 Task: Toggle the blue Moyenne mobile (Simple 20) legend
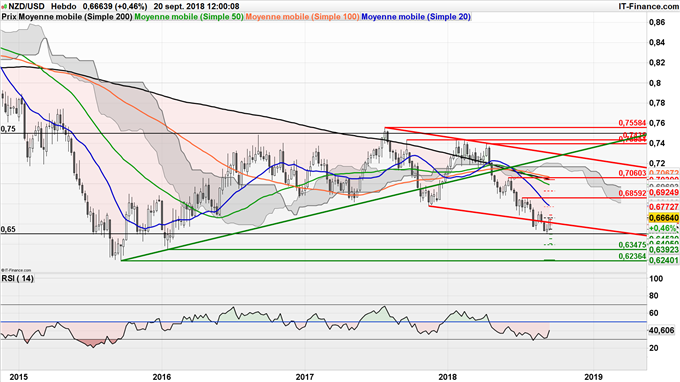(415, 17)
